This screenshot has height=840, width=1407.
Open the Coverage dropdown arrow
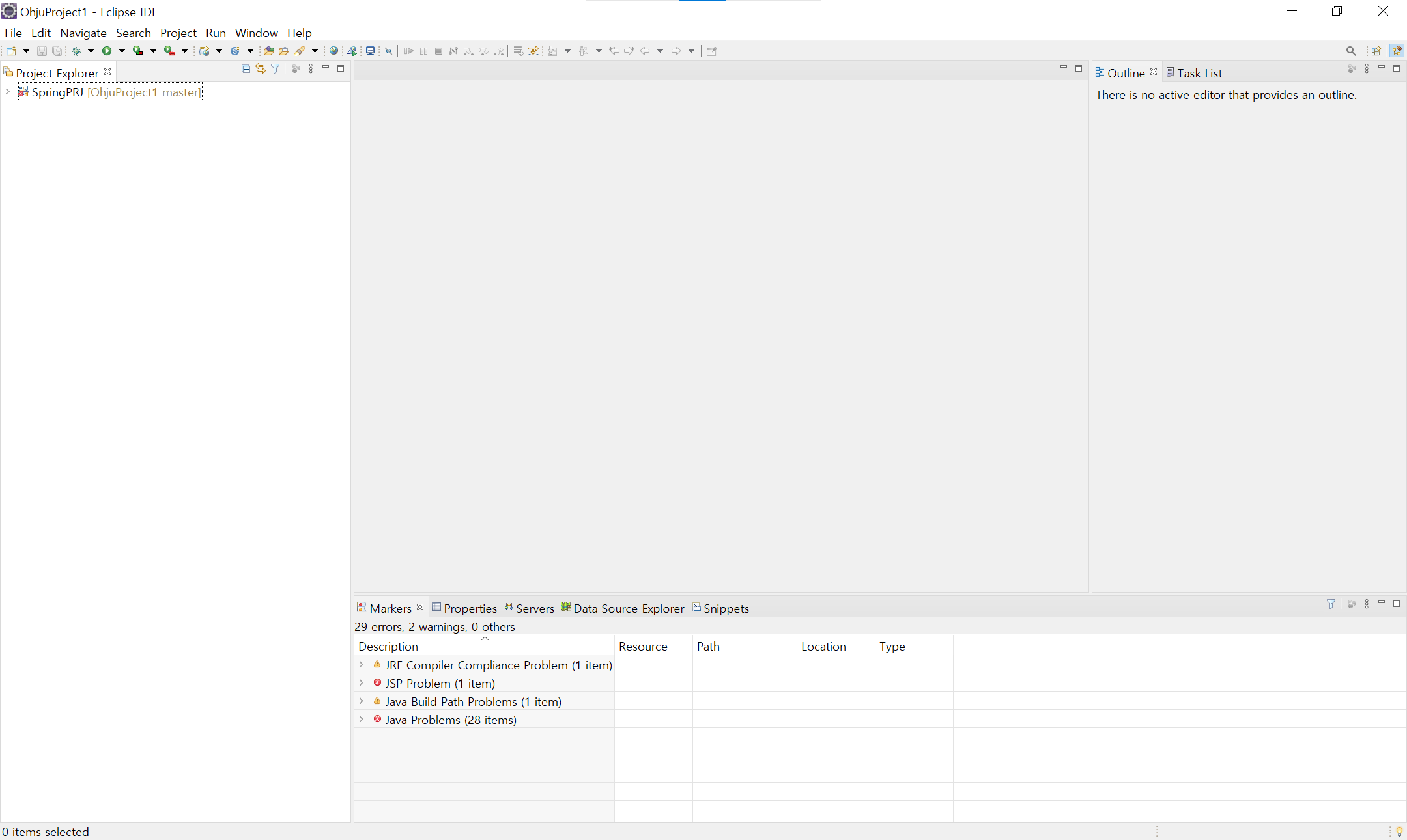[x=153, y=51]
